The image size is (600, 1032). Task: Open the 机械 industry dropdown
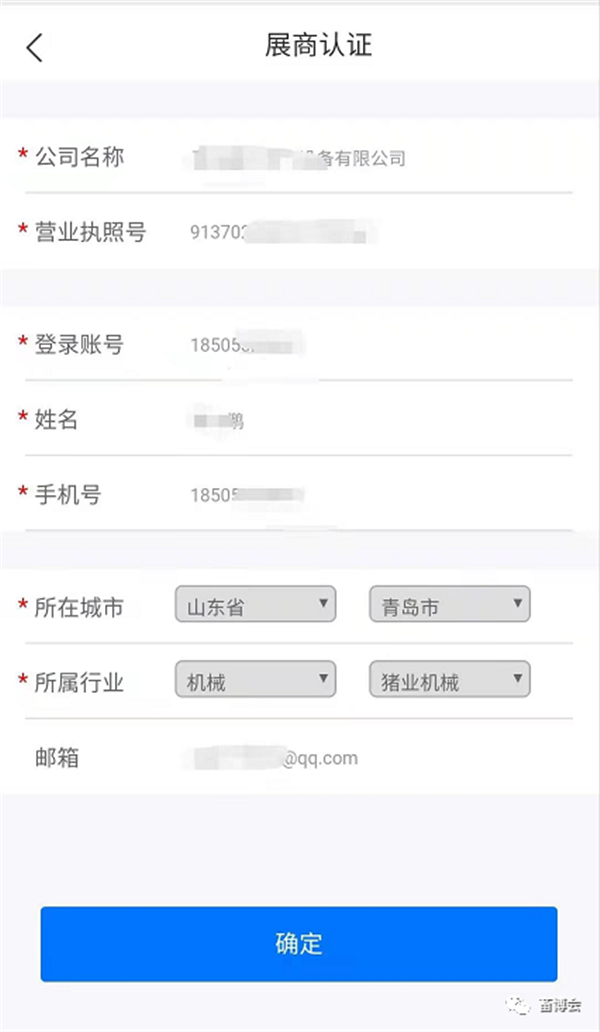(255, 681)
